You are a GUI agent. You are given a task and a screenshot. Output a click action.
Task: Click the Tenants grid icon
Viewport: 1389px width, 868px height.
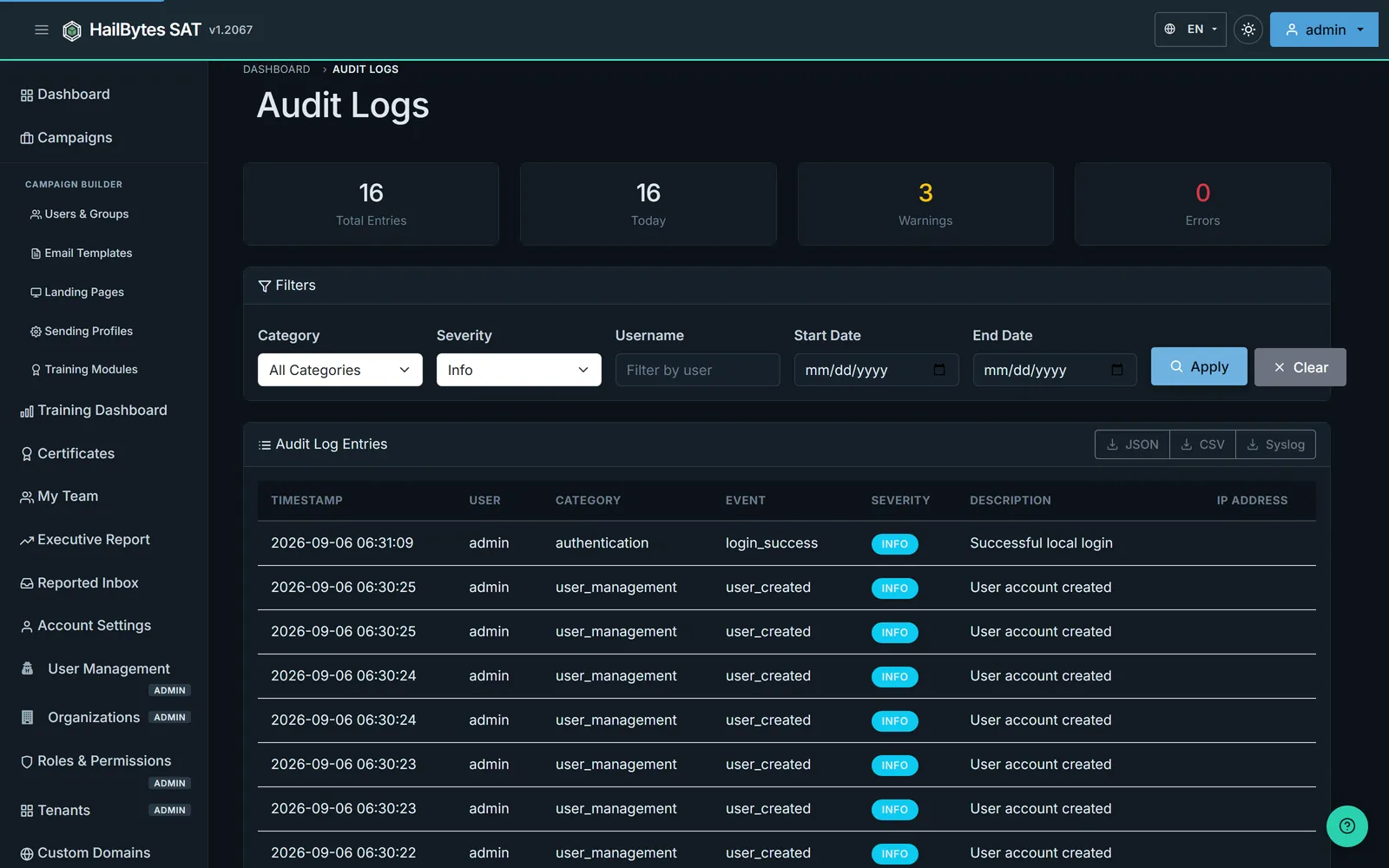point(27,811)
